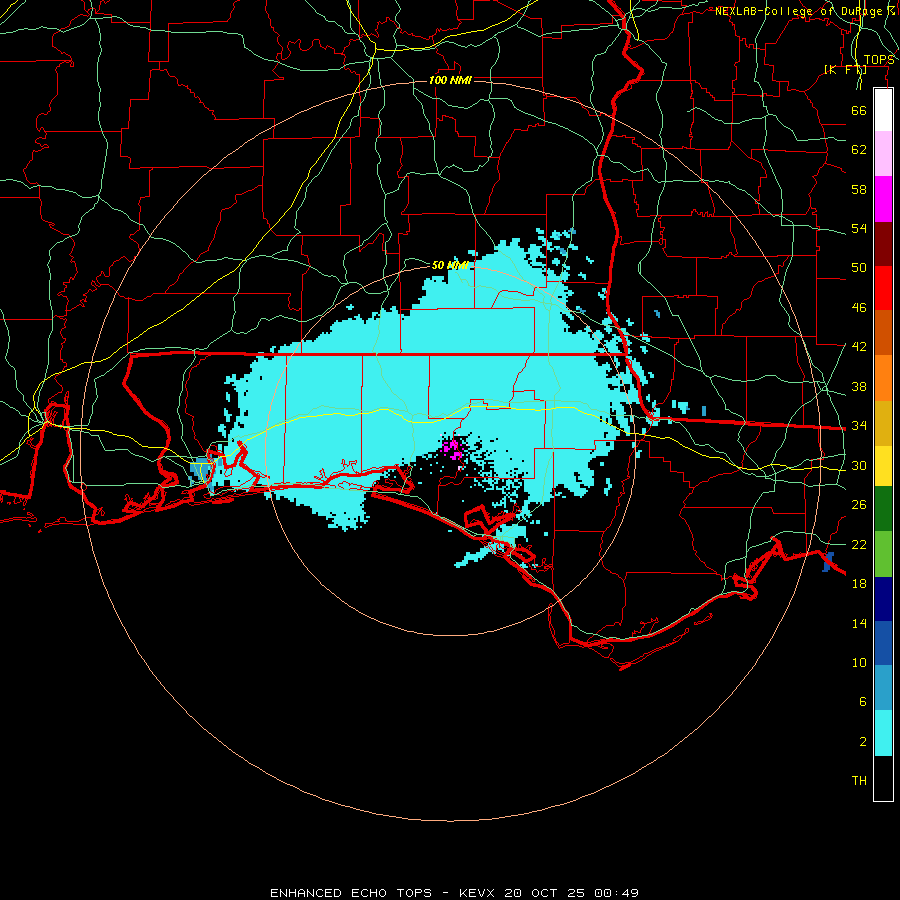The image size is (900, 900).
Task: Click the "6" legend value
Action: [x=863, y=702]
